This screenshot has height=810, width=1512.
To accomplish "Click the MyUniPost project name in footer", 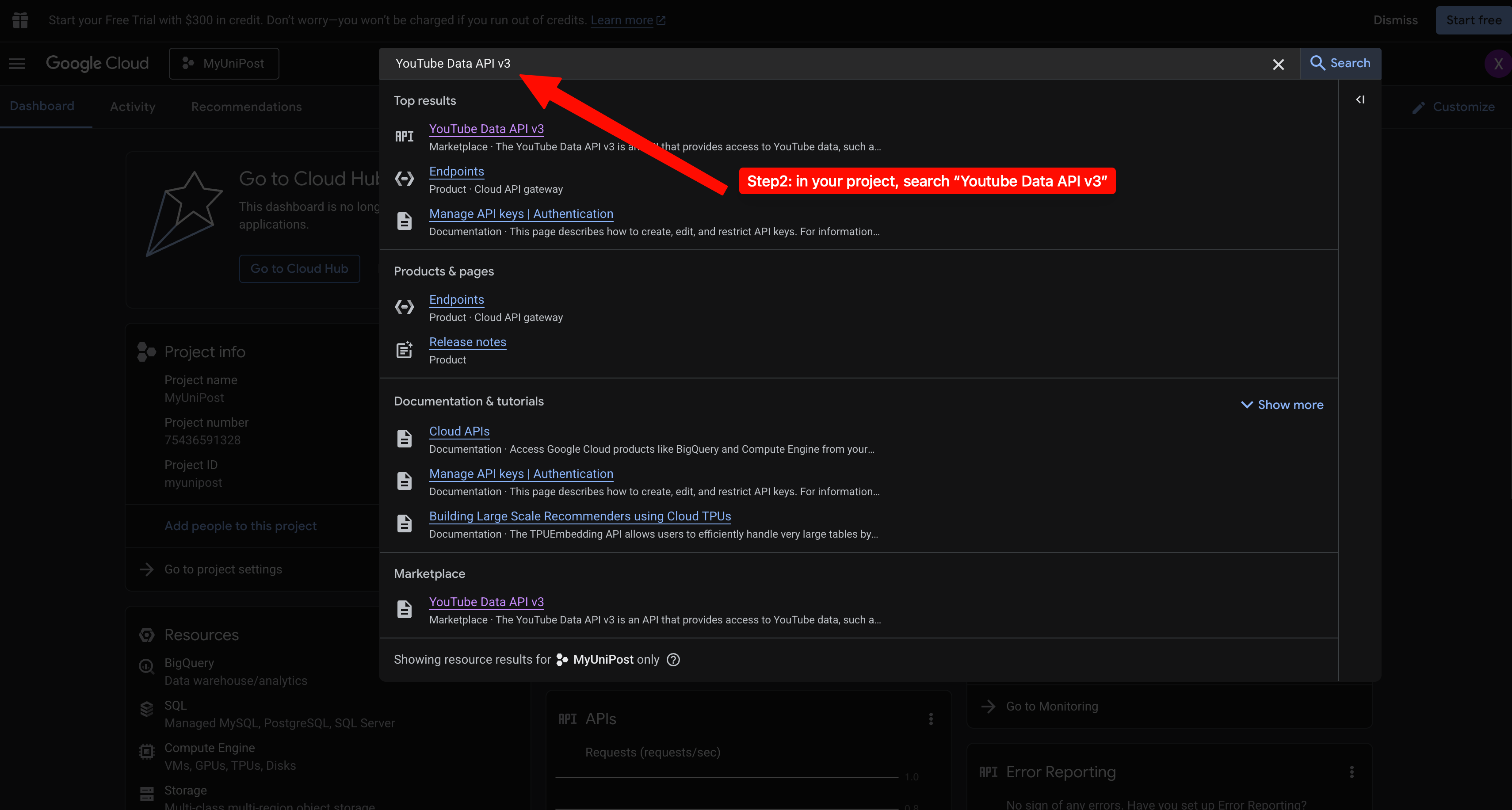I will coord(603,660).
